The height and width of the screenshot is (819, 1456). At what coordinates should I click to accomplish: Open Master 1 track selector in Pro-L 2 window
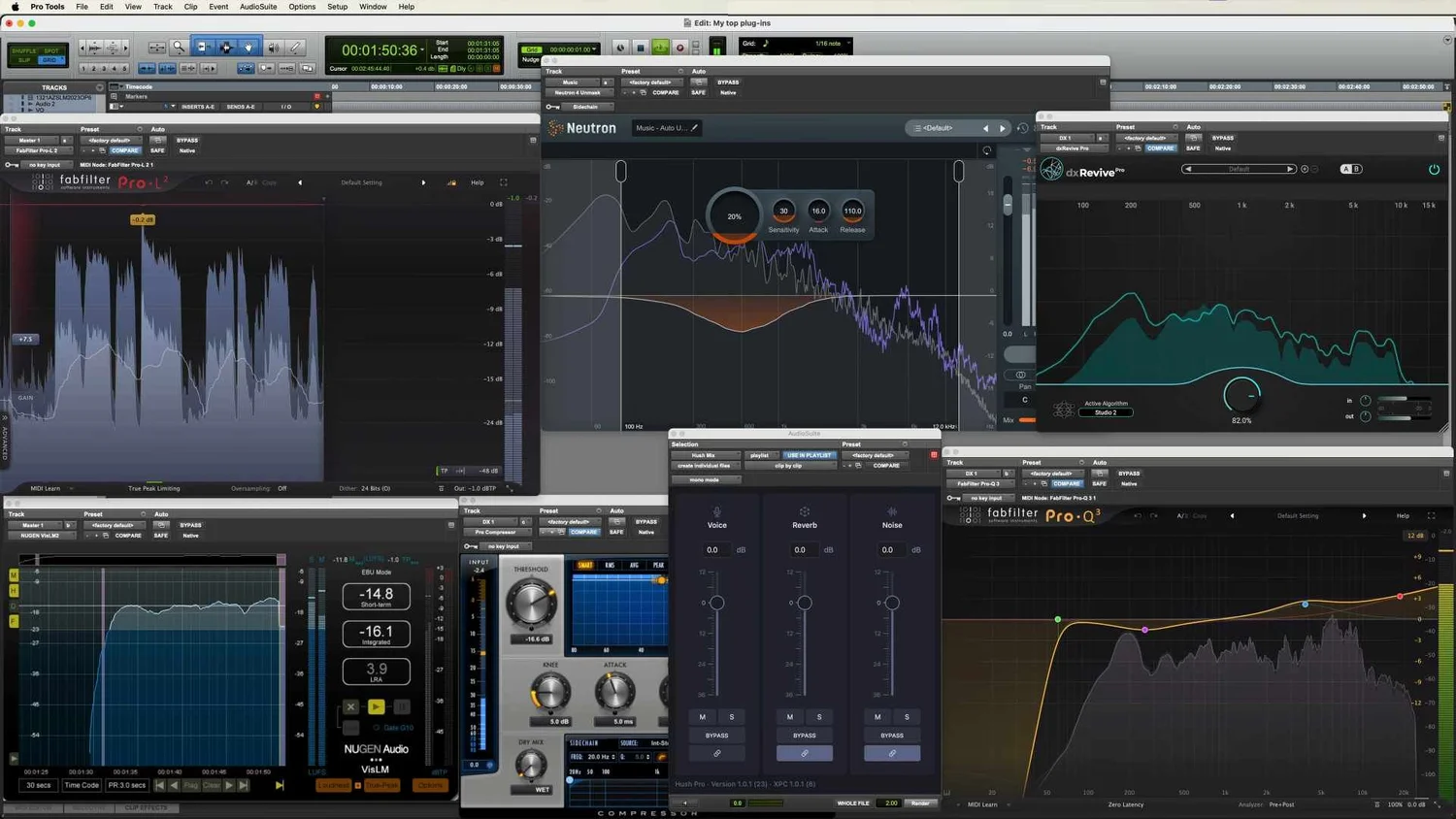[31, 140]
